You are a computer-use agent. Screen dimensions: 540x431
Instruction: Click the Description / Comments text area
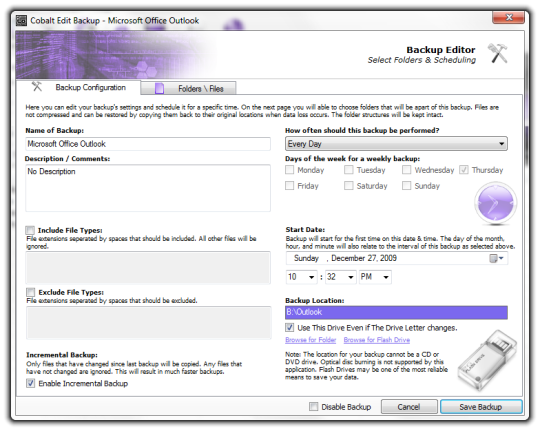148,188
